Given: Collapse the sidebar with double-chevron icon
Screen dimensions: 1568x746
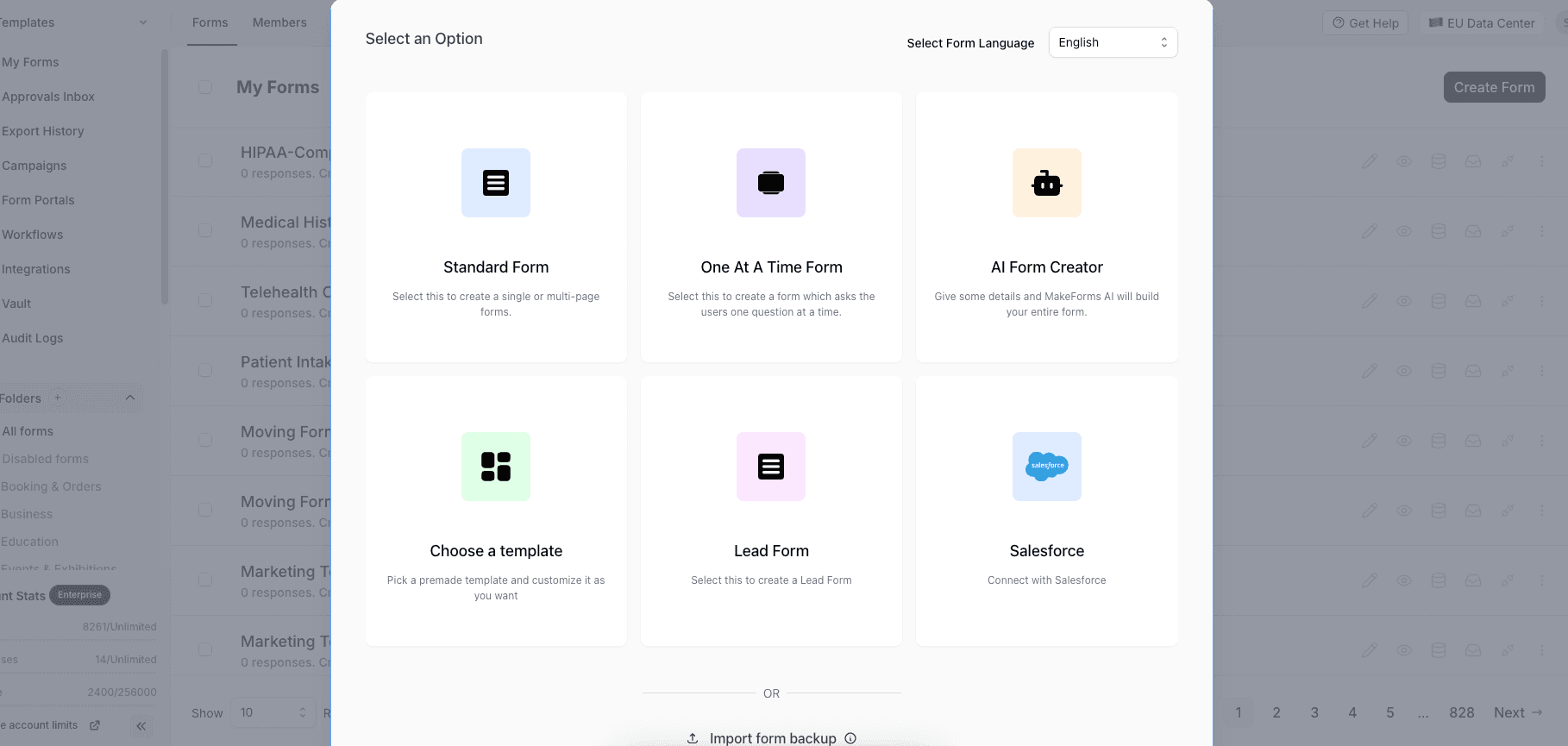Looking at the screenshot, I should pos(141,726).
